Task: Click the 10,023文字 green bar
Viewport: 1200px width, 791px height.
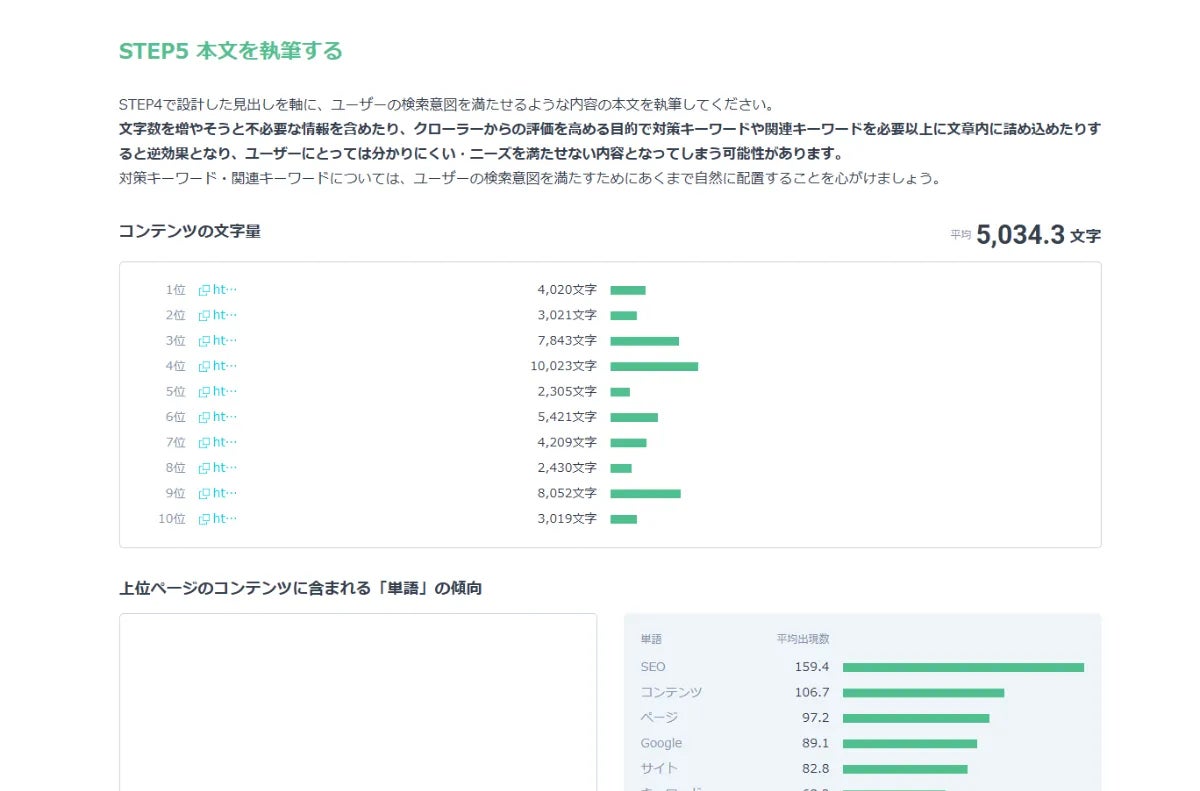Action: 654,366
